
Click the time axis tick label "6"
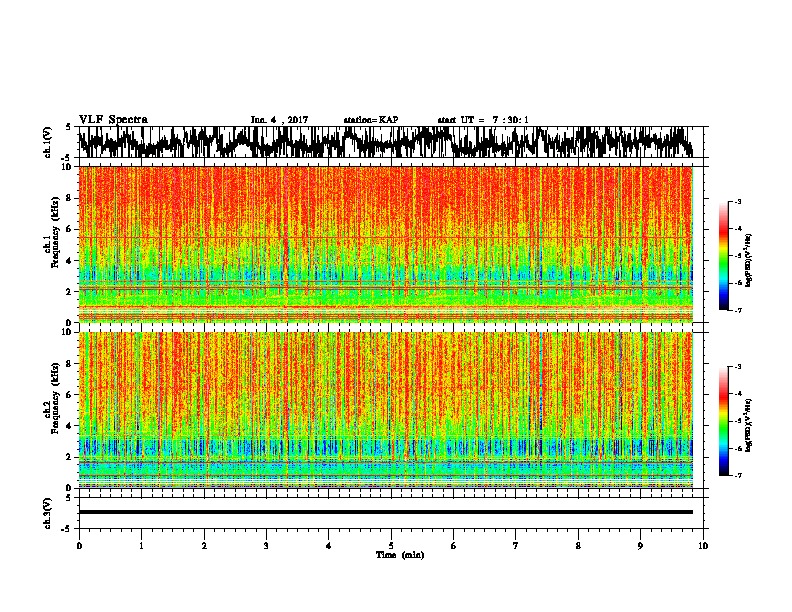pos(454,546)
